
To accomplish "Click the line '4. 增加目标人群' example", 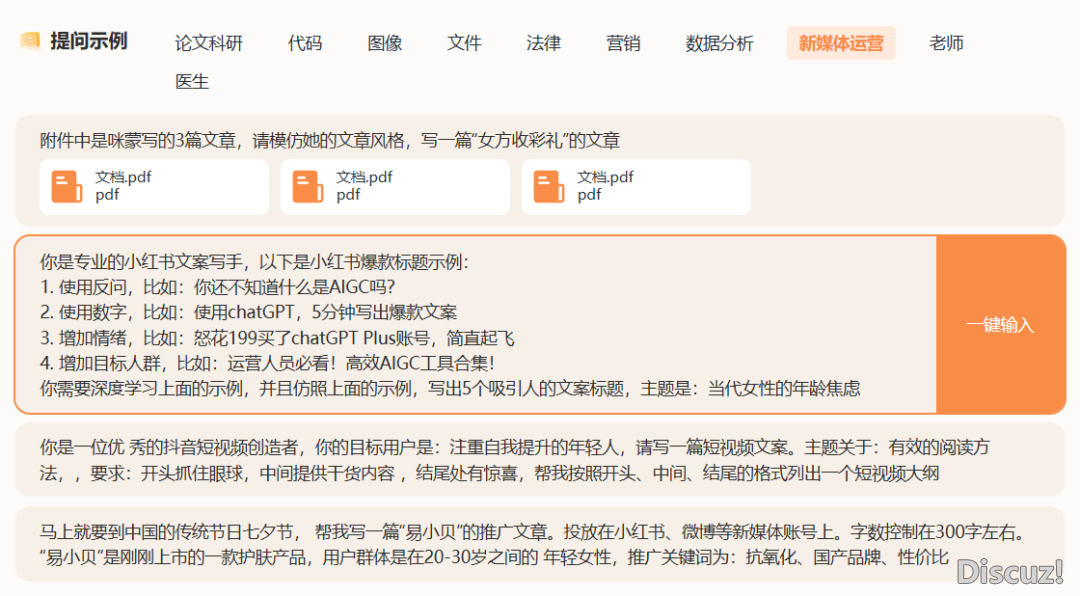I will [267, 363].
